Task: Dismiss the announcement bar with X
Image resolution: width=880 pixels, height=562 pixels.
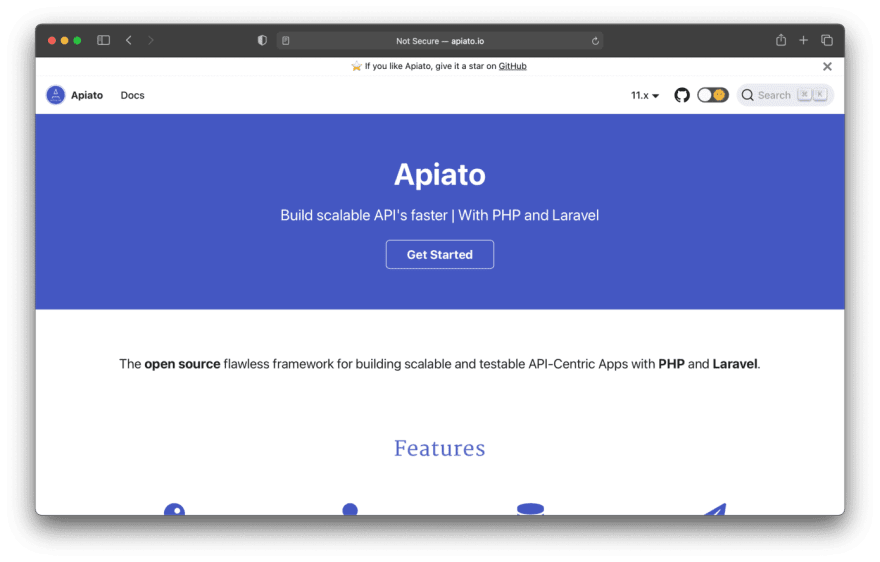Action: pos(827,66)
